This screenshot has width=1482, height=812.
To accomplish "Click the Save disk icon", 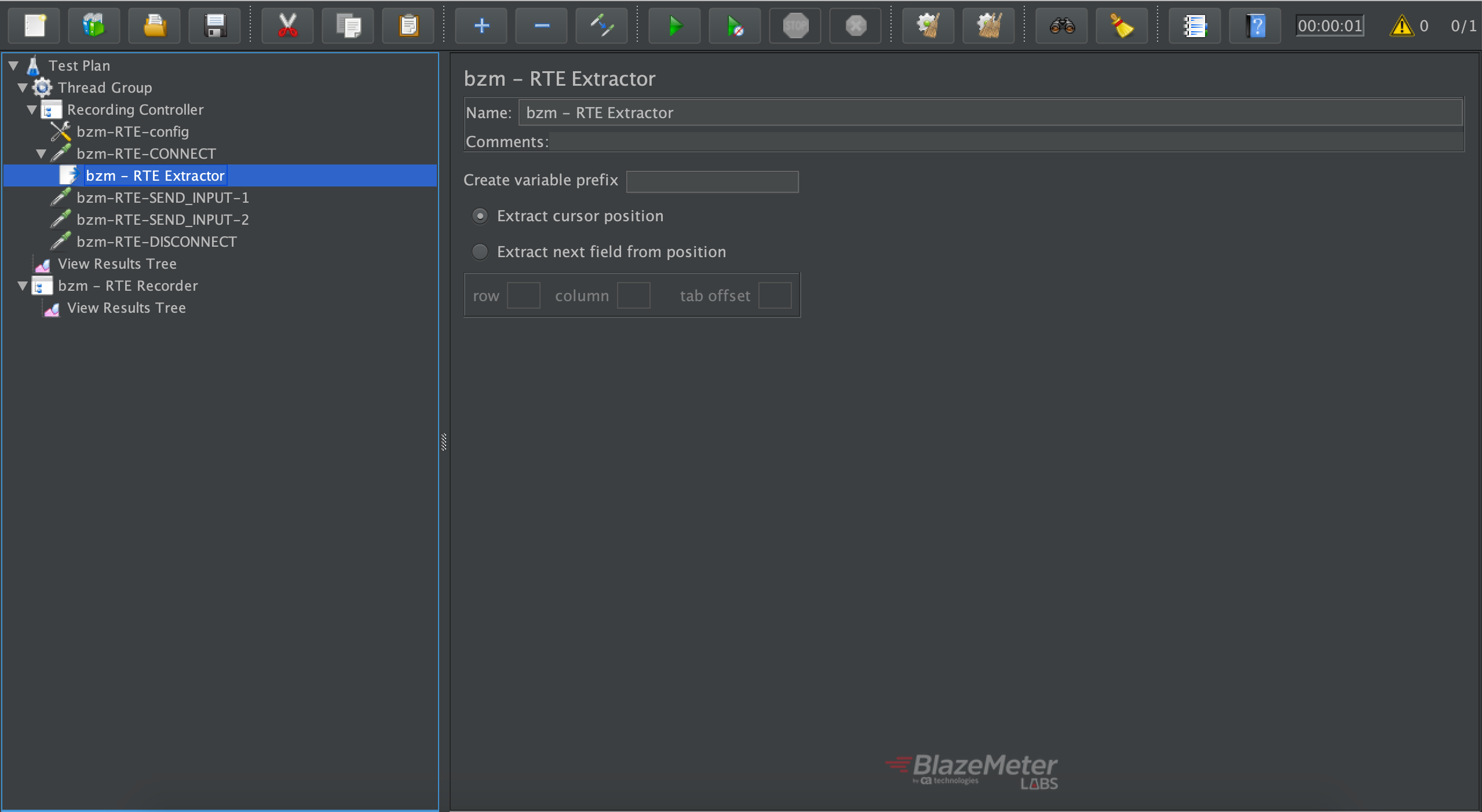I will coord(214,25).
